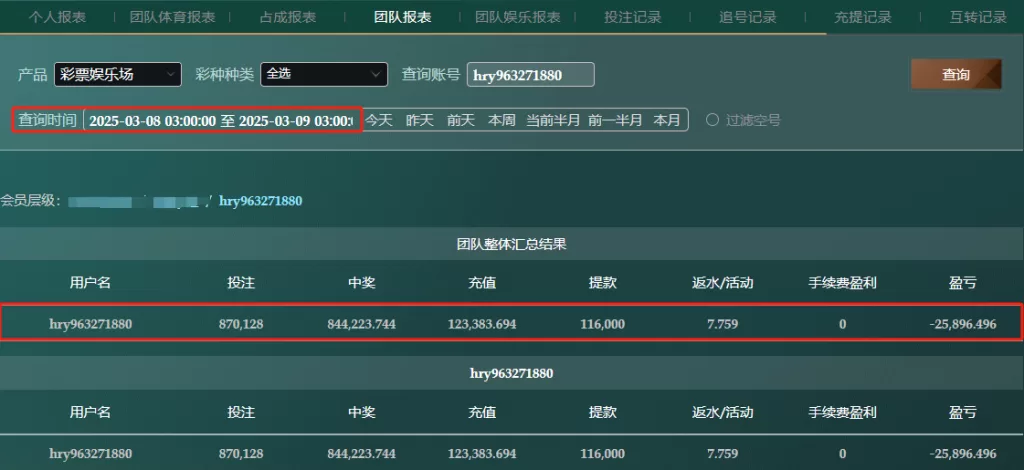Pick the 本周 quick date option
This screenshot has height=470, width=1024.
tap(501, 120)
